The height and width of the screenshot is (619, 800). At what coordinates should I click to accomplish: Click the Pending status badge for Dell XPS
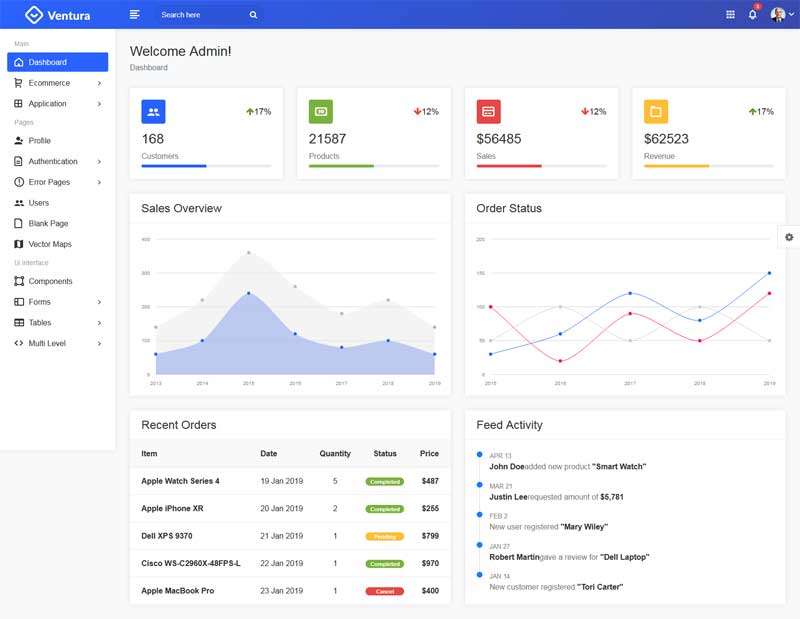(x=384, y=536)
